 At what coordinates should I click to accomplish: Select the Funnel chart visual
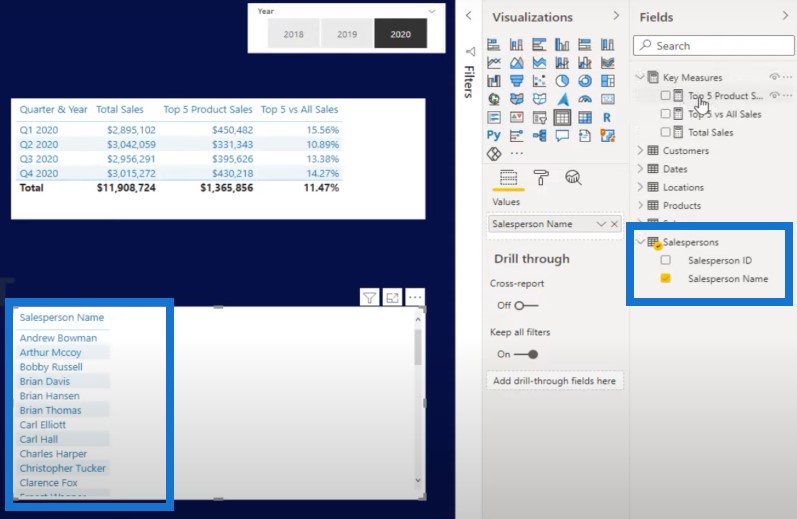pyautogui.click(x=516, y=81)
